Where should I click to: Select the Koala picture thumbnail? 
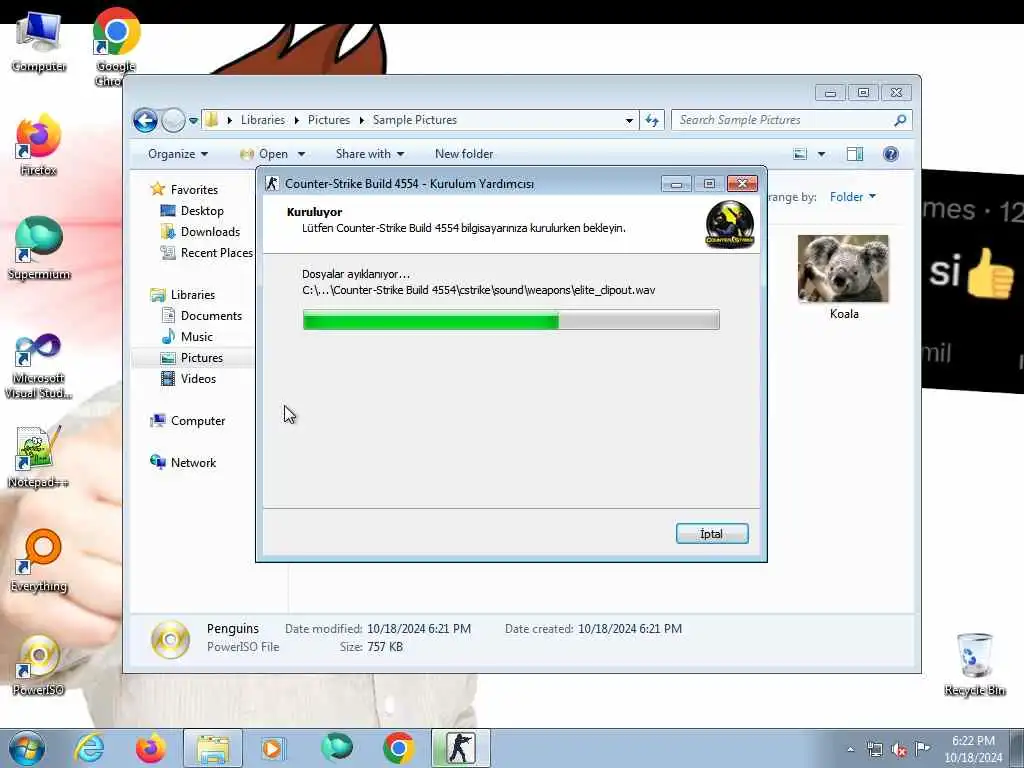(843, 269)
